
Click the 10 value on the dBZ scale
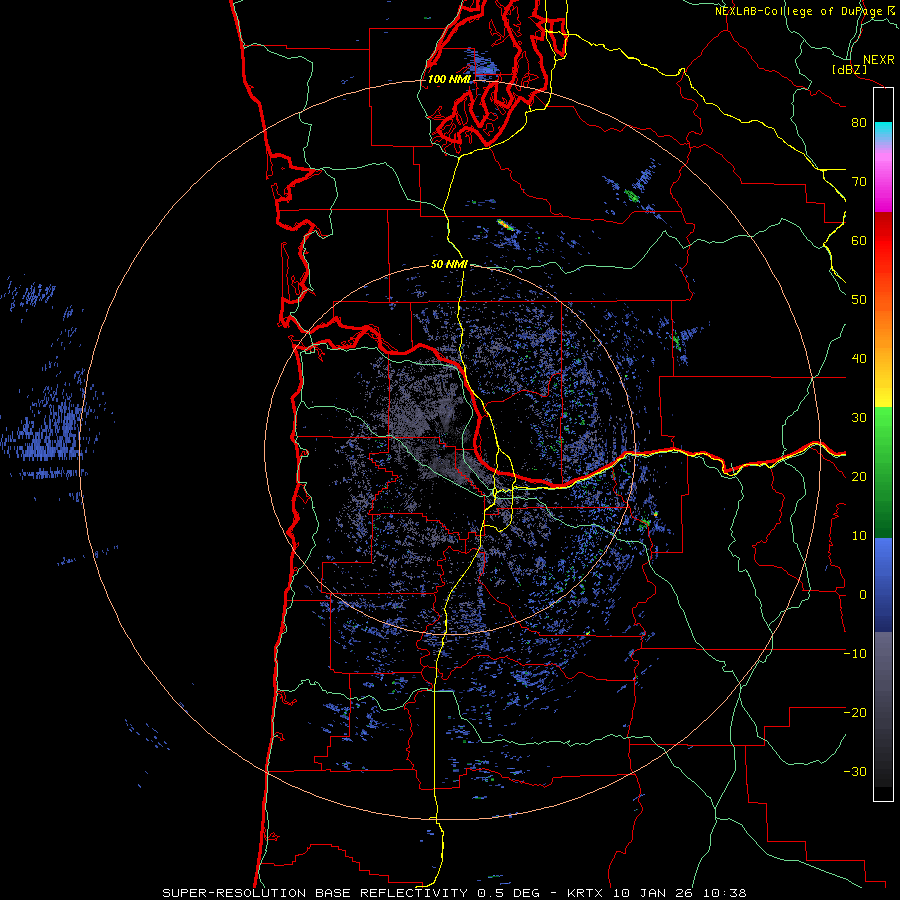tap(859, 536)
